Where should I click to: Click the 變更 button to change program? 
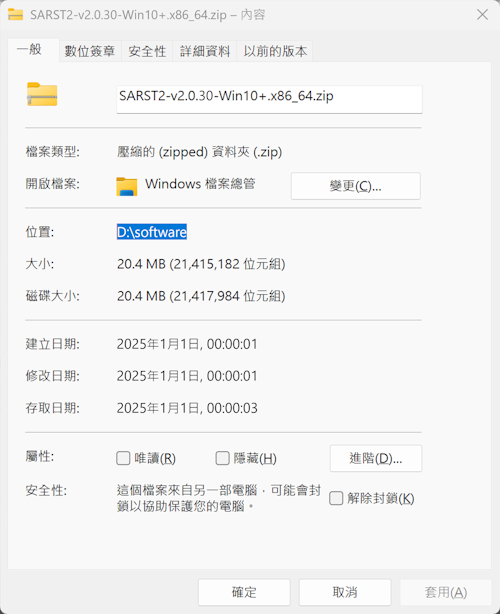tap(356, 186)
